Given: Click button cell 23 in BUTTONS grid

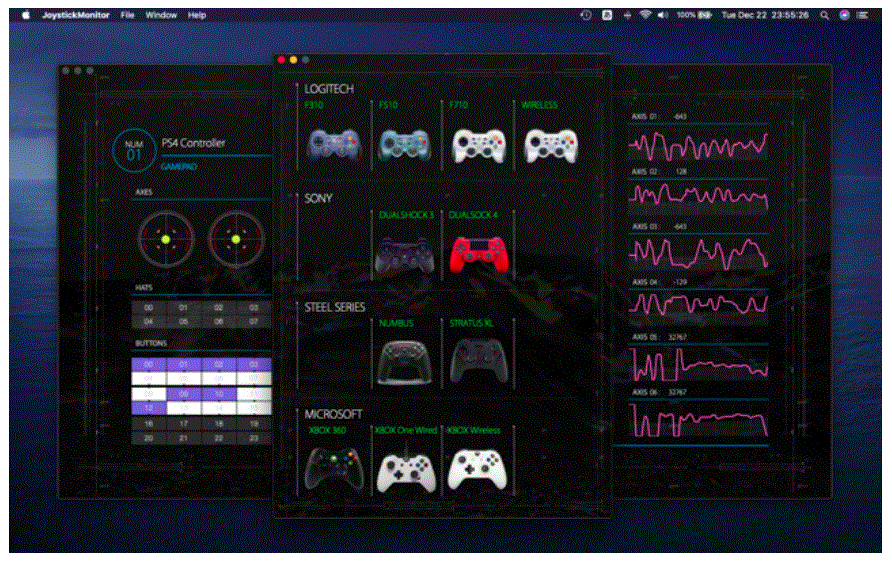Looking at the screenshot, I should [x=254, y=438].
